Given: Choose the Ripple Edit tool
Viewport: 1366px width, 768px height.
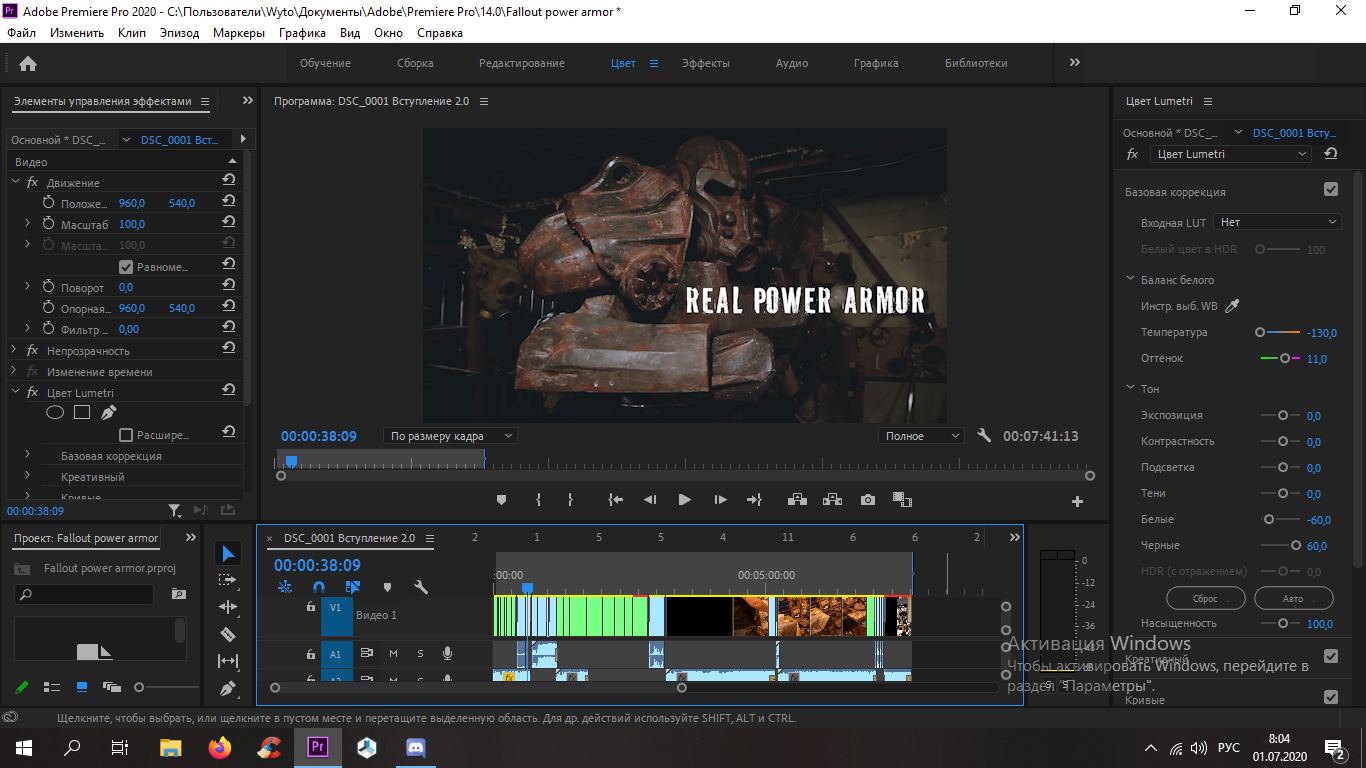Looking at the screenshot, I should [228, 607].
